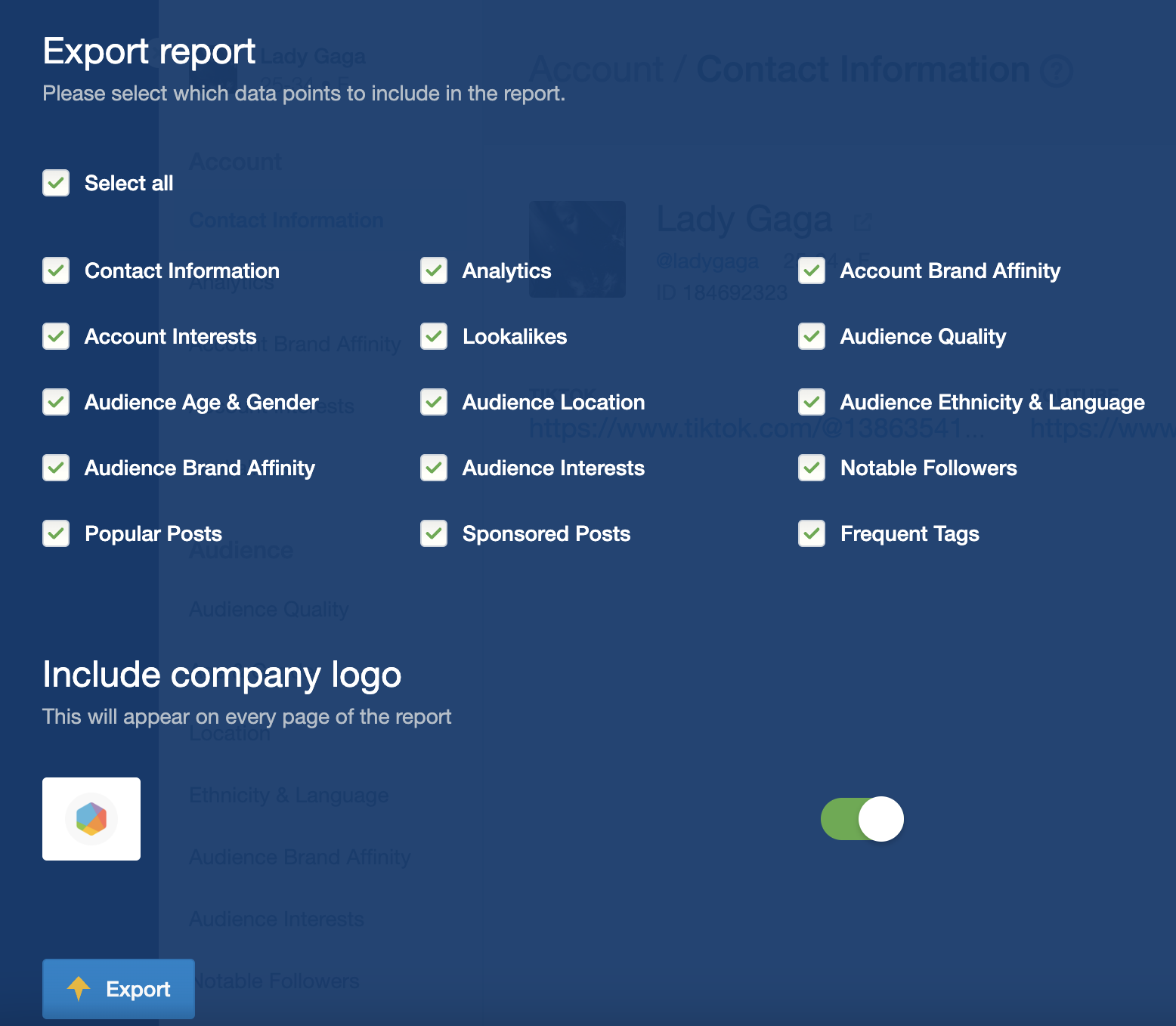Click the Account Brand Affinity label

point(951,271)
